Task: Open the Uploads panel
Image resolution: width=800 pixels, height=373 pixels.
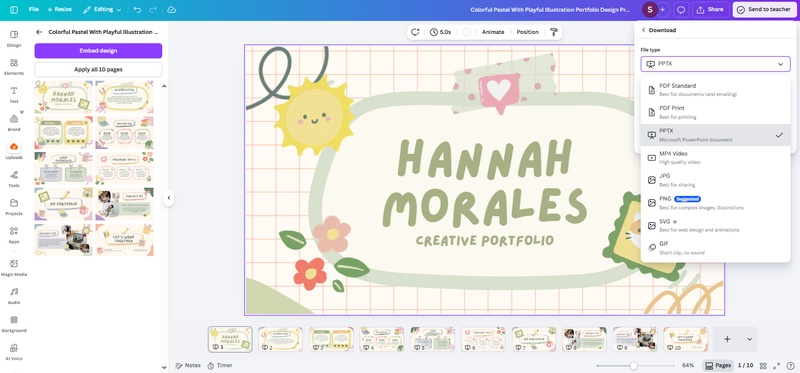Action: tap(14, 151)
